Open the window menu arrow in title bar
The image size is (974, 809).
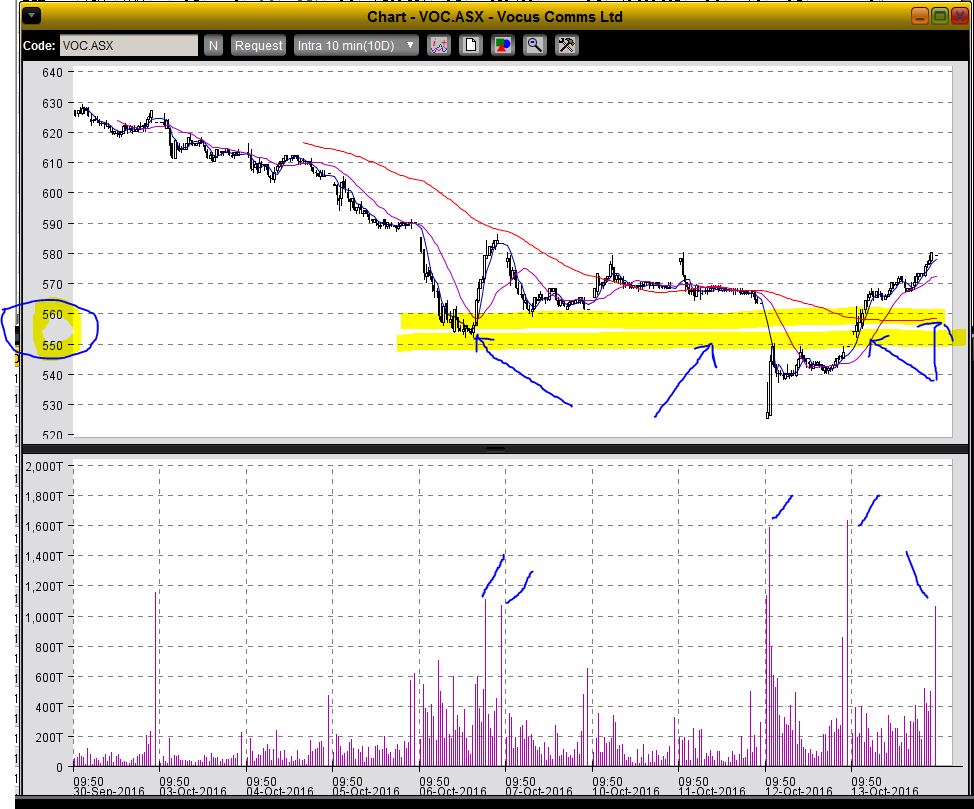(32, 16)
